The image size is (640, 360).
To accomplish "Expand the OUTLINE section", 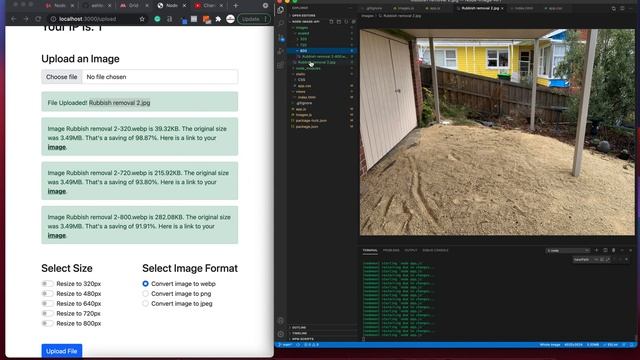I will [299, 327].
